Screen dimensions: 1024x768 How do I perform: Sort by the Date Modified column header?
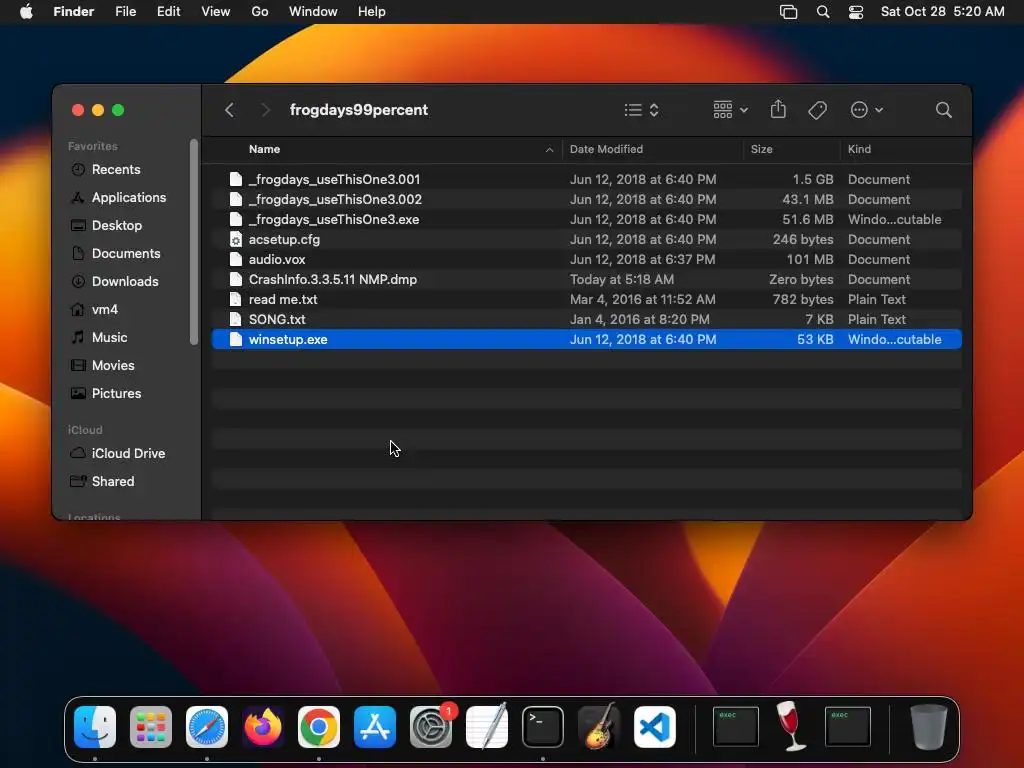[606, 149]
